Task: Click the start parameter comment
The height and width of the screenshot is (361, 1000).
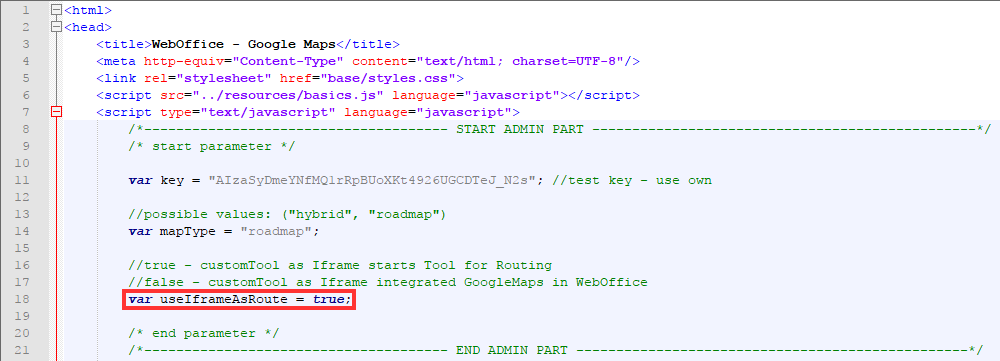Action: pyautogui.click(x=212, y=146)
